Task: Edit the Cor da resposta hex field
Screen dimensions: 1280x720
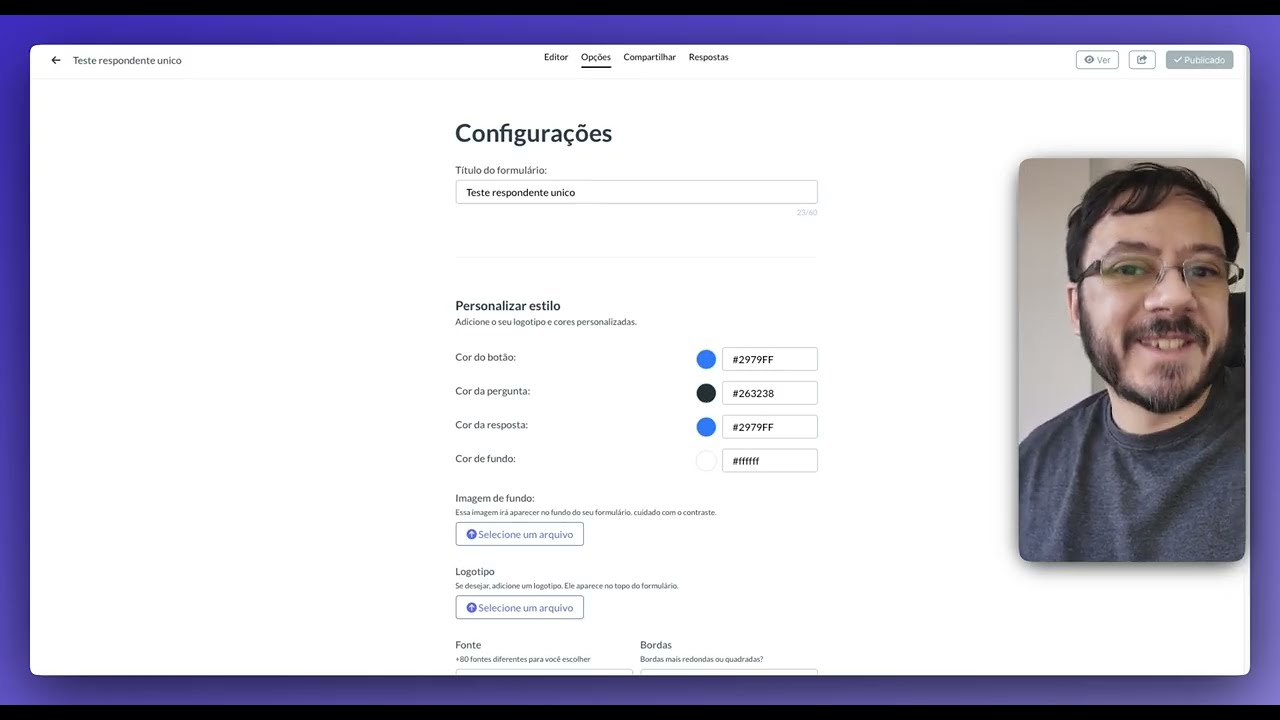Action: 770,427
